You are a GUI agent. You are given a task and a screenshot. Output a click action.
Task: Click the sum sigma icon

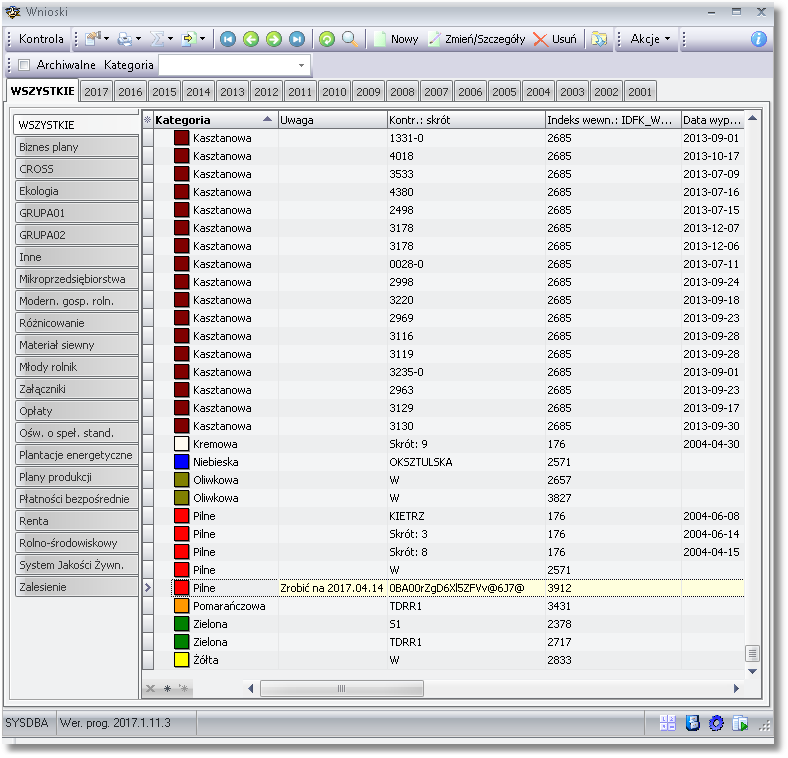click(x=157, y=39)
